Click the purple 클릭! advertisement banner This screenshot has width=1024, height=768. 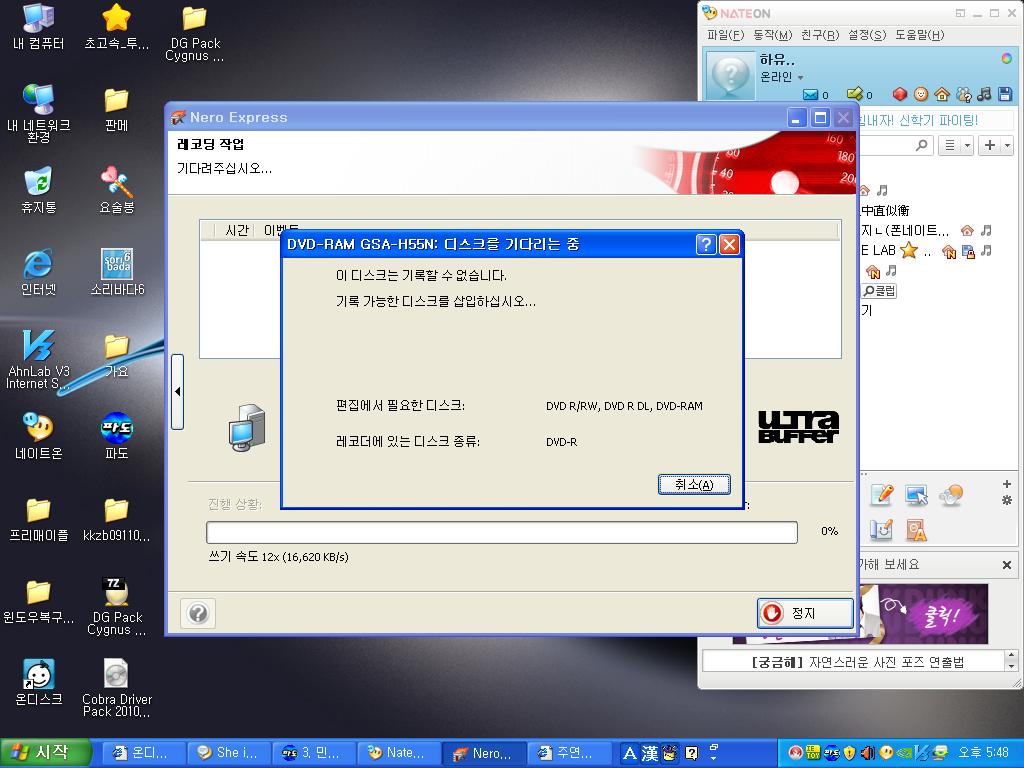[925, 614]
